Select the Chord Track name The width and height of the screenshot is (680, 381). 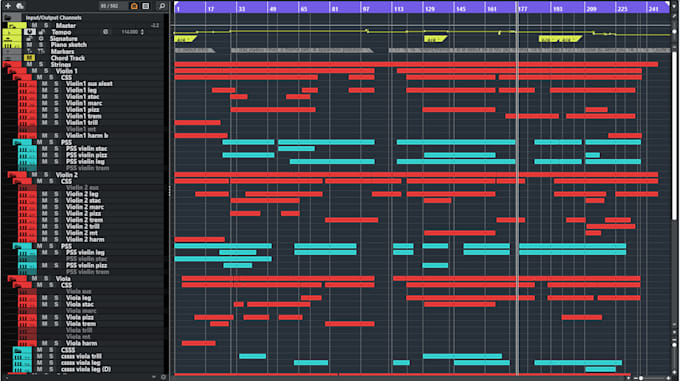[x=68, y=58]
